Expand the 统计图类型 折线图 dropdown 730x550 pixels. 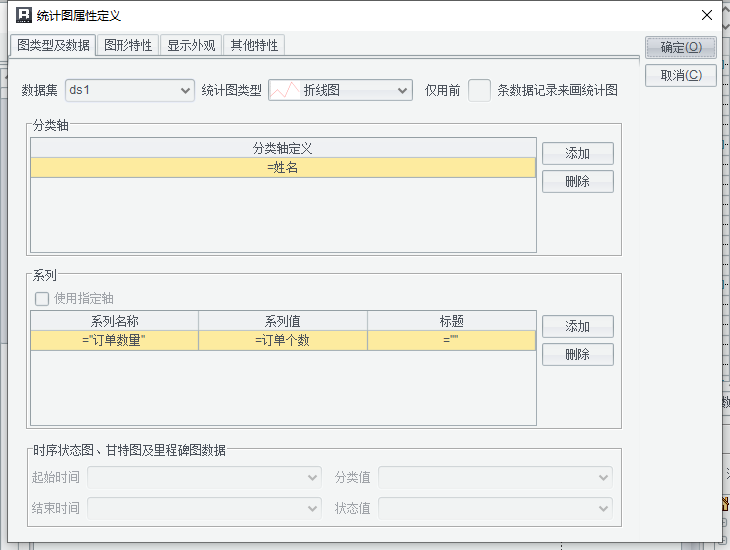340,90
